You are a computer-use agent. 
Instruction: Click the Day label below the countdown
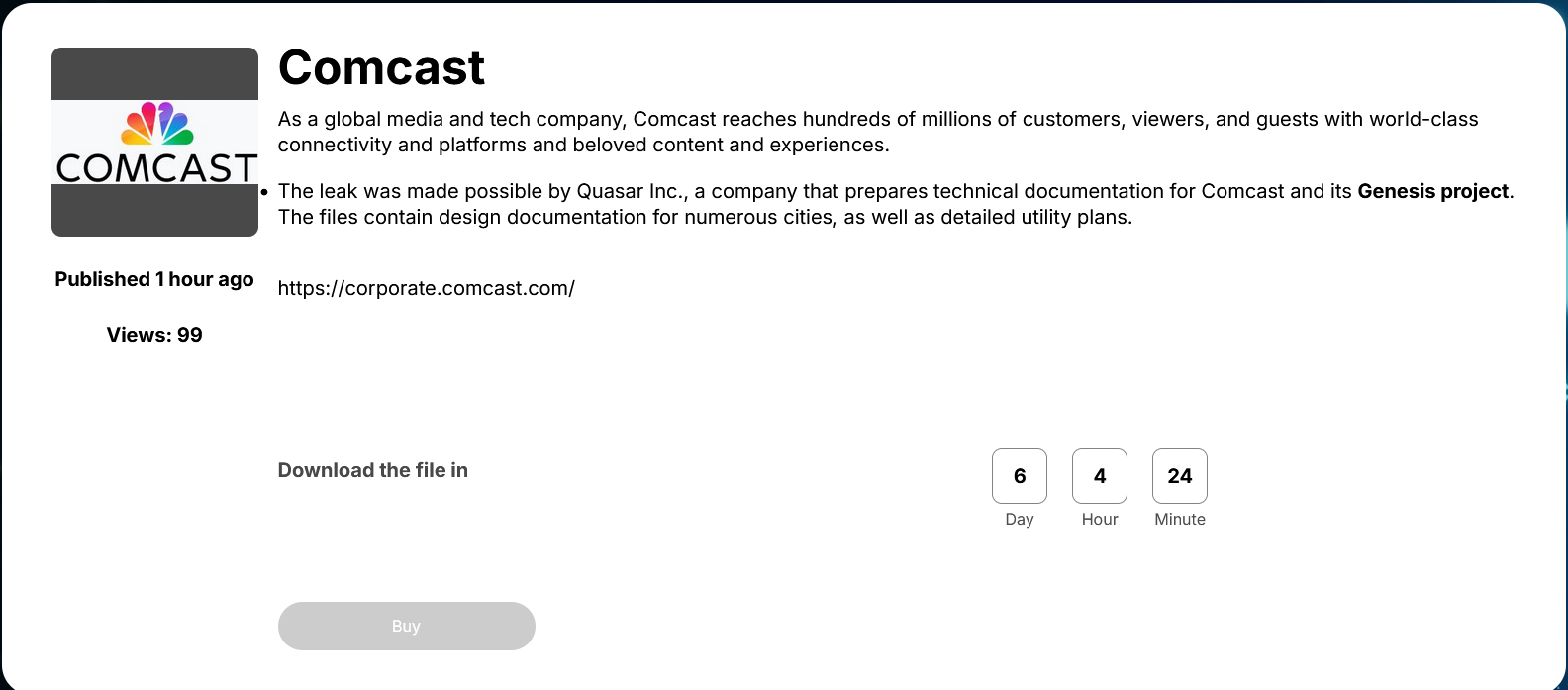tap(1019, 519)
